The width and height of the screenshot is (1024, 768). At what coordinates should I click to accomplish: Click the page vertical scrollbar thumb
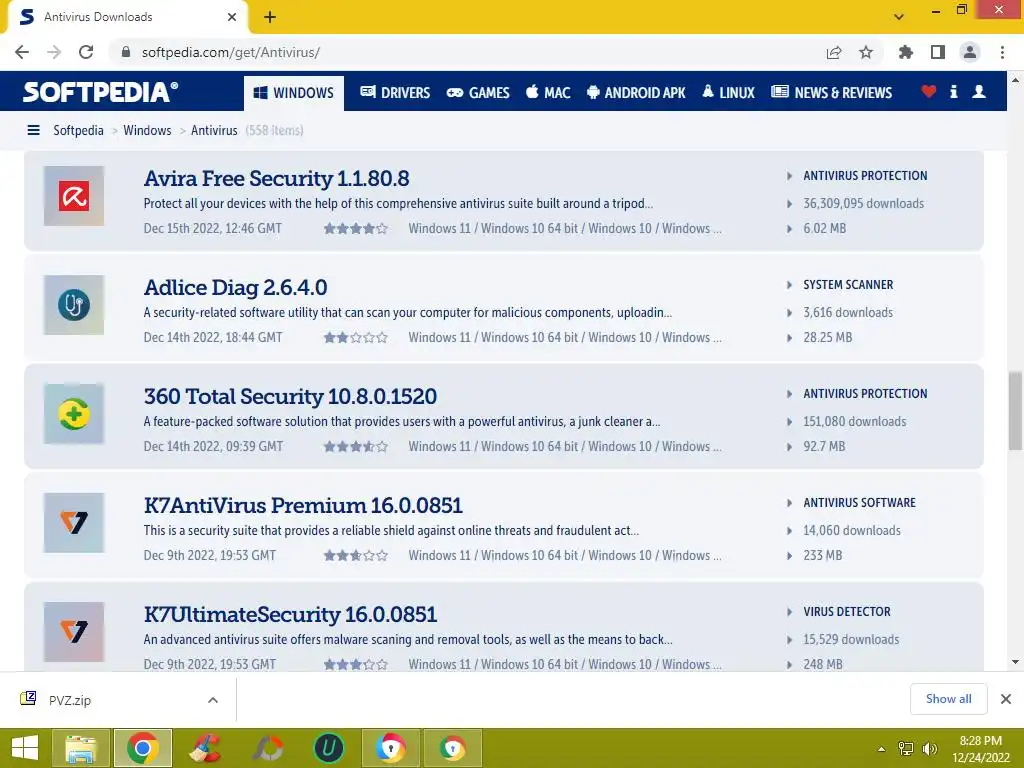point(1015,411)
